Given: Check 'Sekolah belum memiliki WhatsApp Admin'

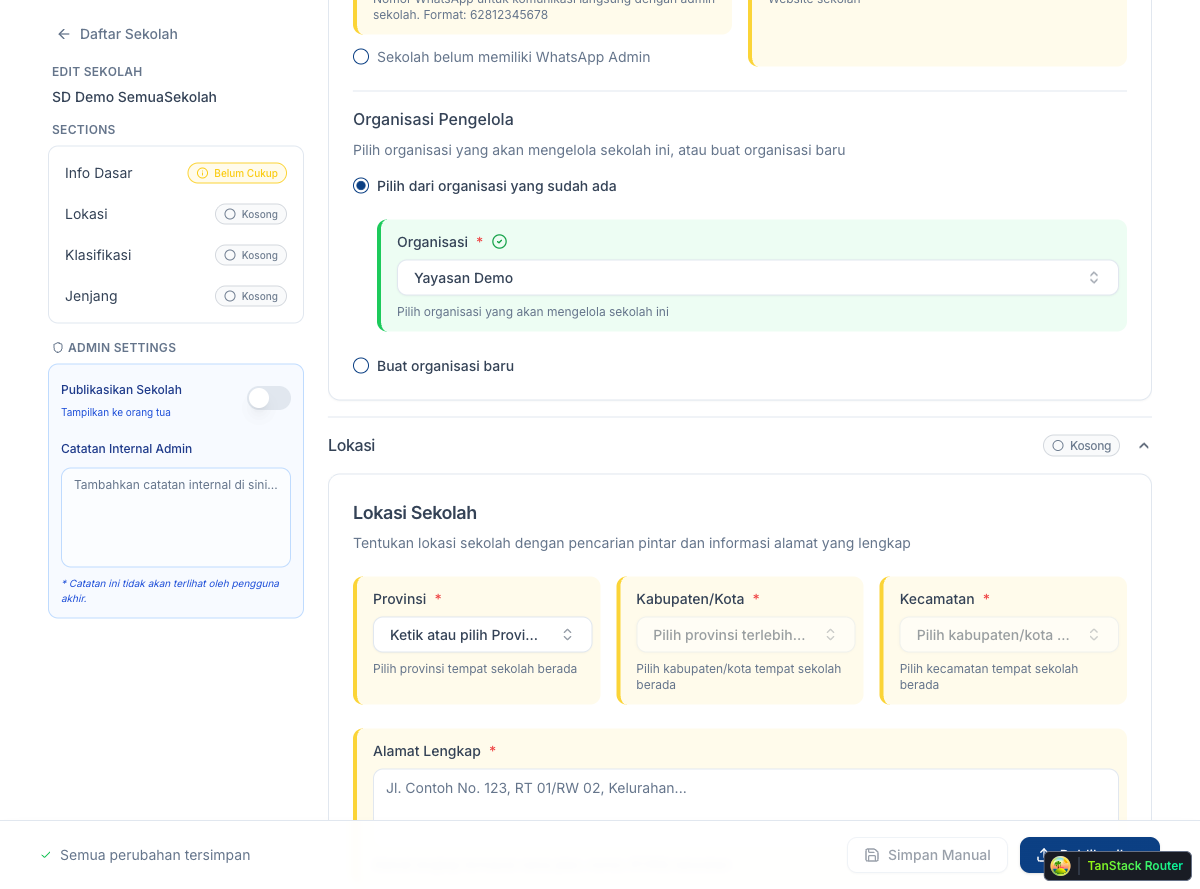Looking at the screenshot, I should [x=361, y=57].
